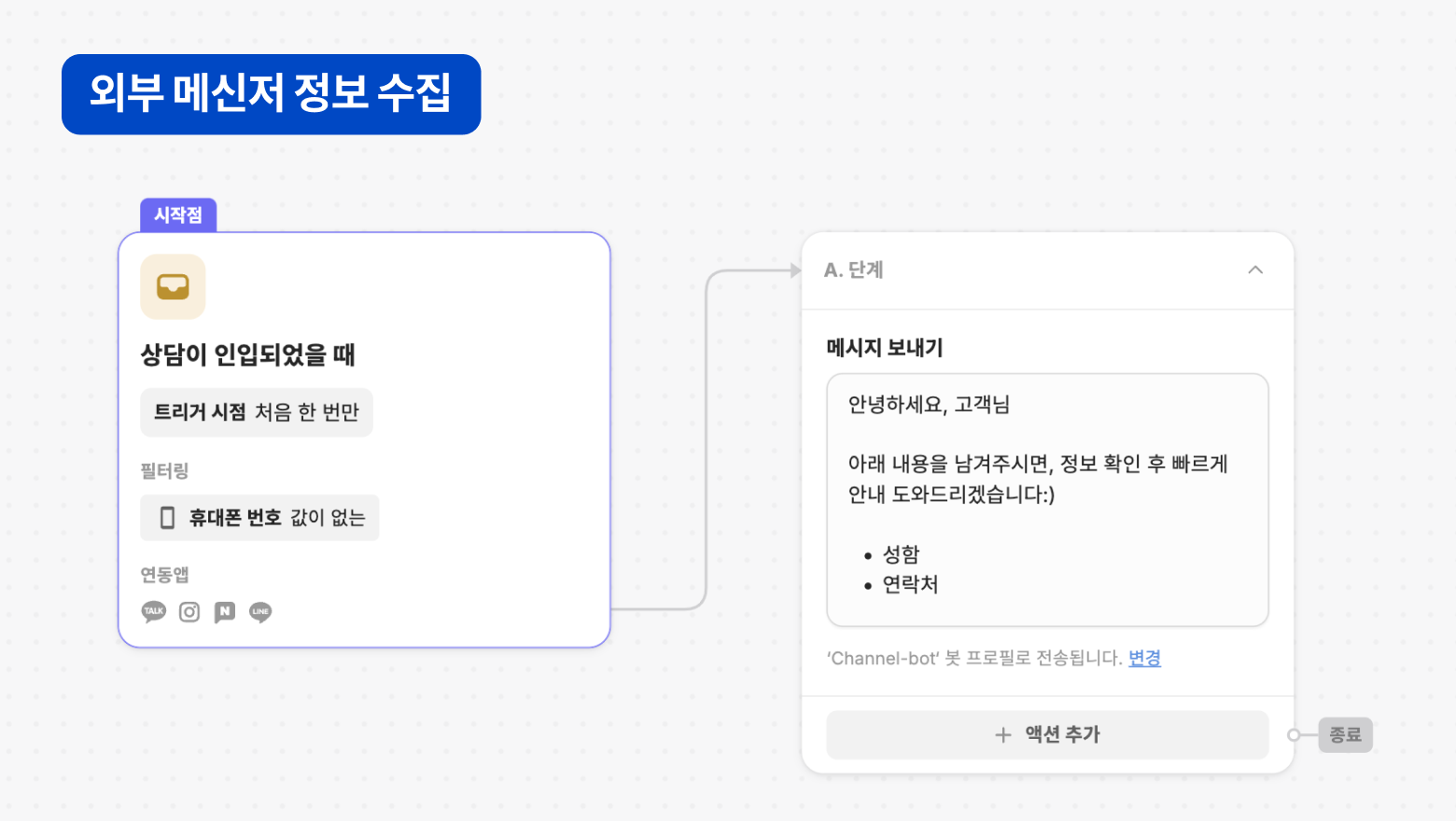The image size is (1456, 821).
Task: Click the 종료 end node
Action: (x=1345, y=735)
